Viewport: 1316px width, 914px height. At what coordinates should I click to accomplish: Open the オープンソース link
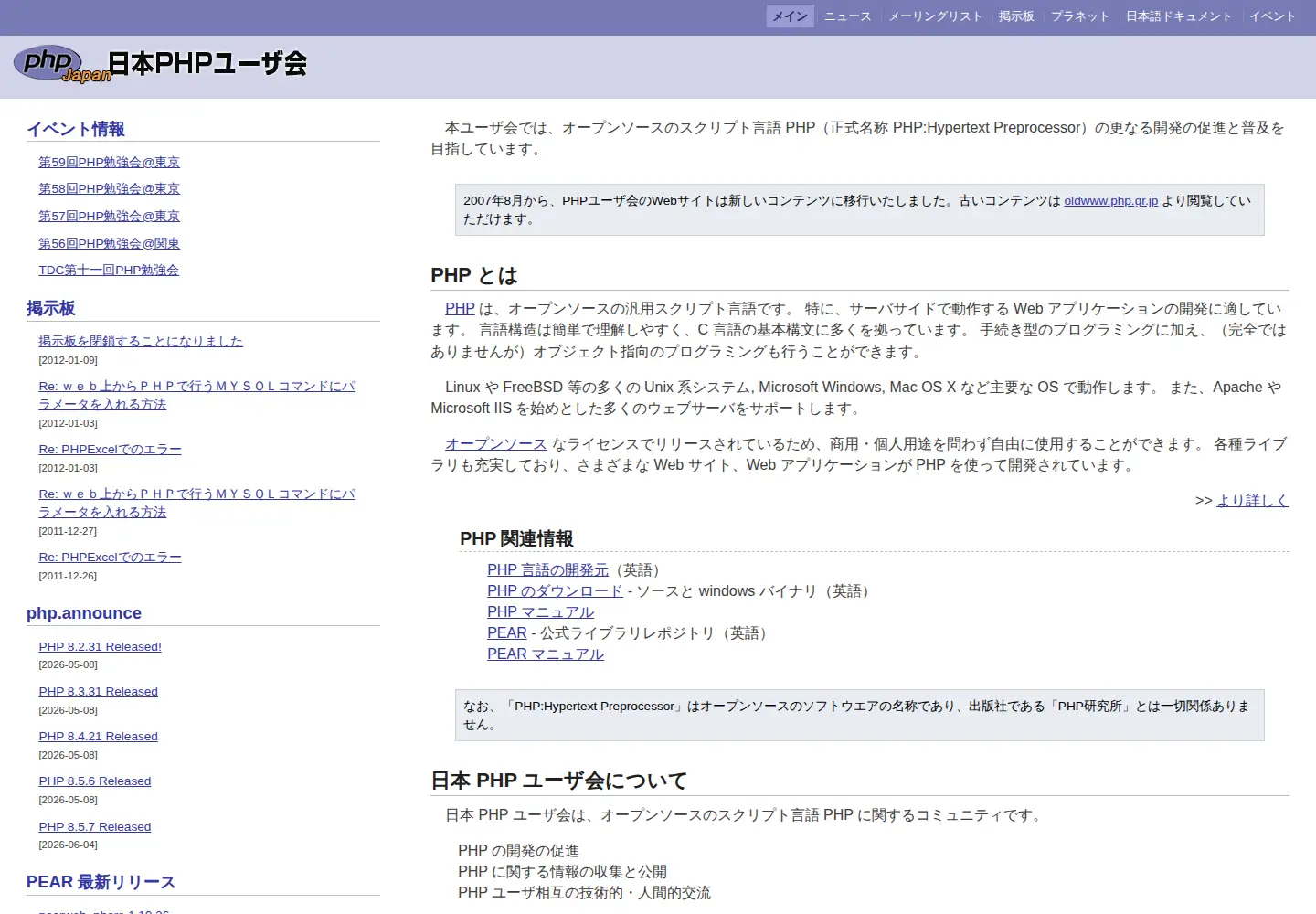coord(495,444)
